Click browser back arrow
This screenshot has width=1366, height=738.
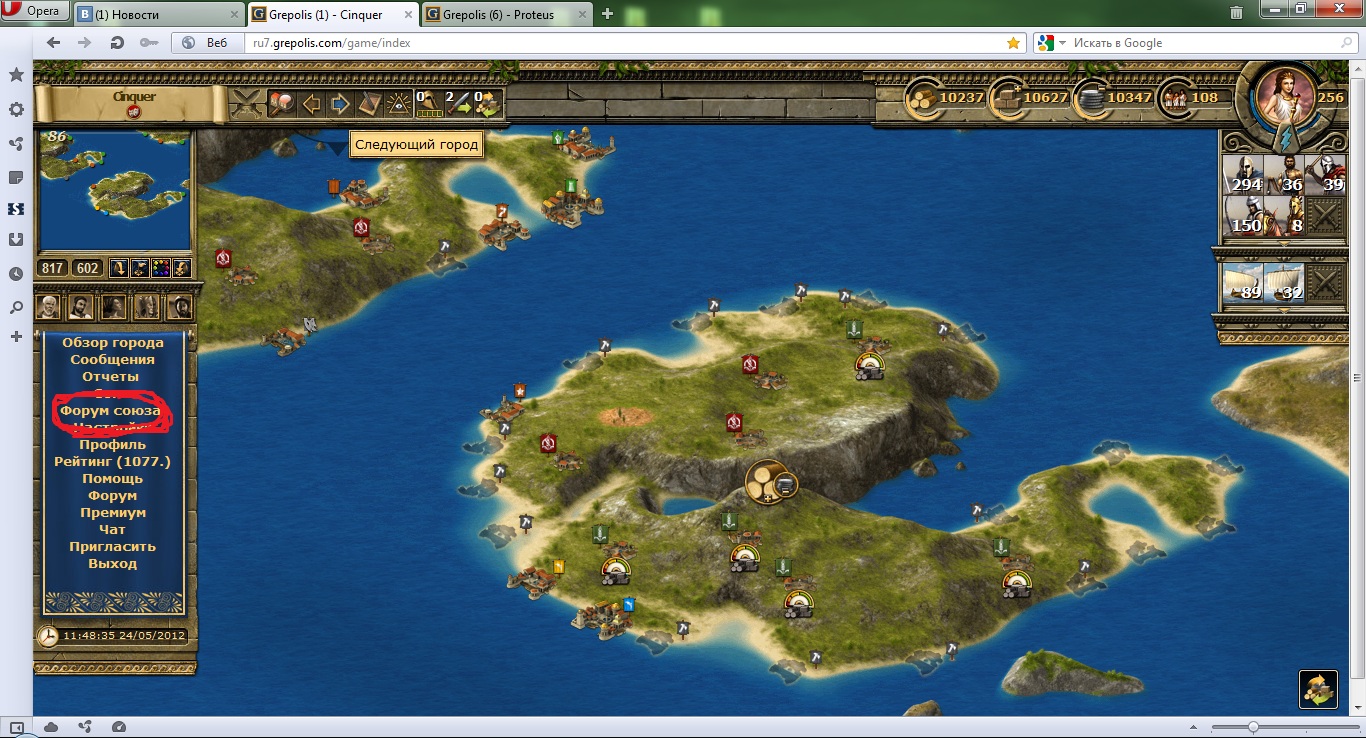(x=53, y=43)
